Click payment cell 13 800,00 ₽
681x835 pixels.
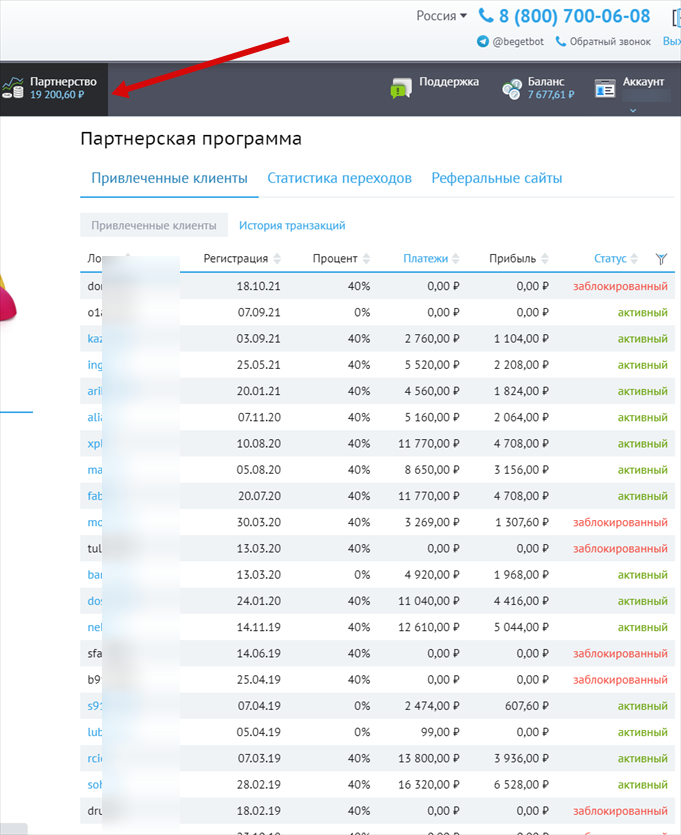[429, 758]
